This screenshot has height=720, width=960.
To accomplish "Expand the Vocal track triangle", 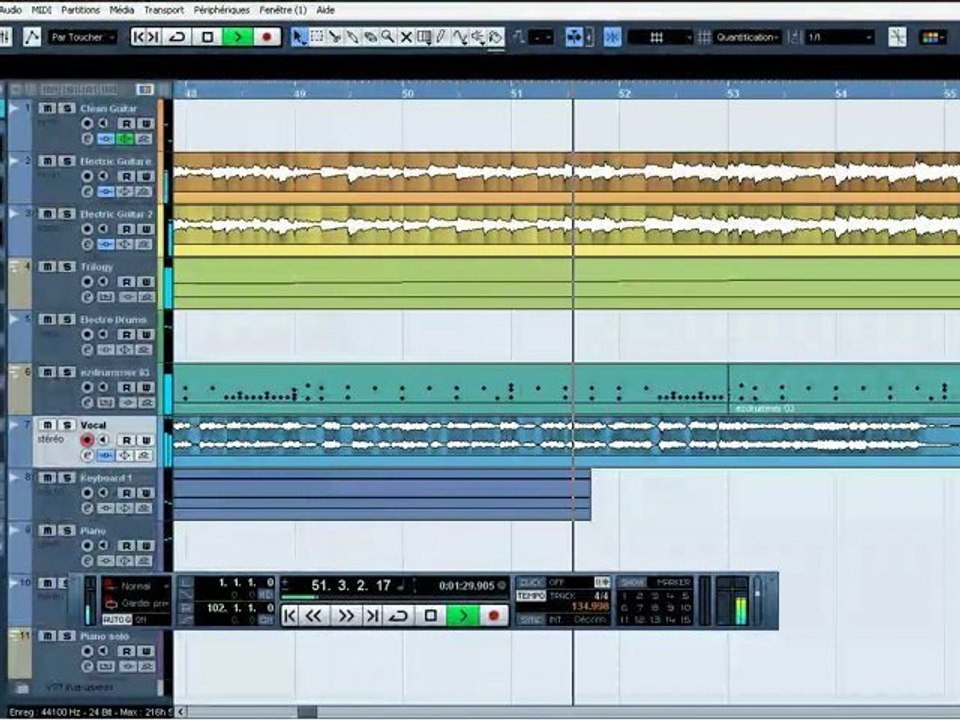I will pos(13,425).
